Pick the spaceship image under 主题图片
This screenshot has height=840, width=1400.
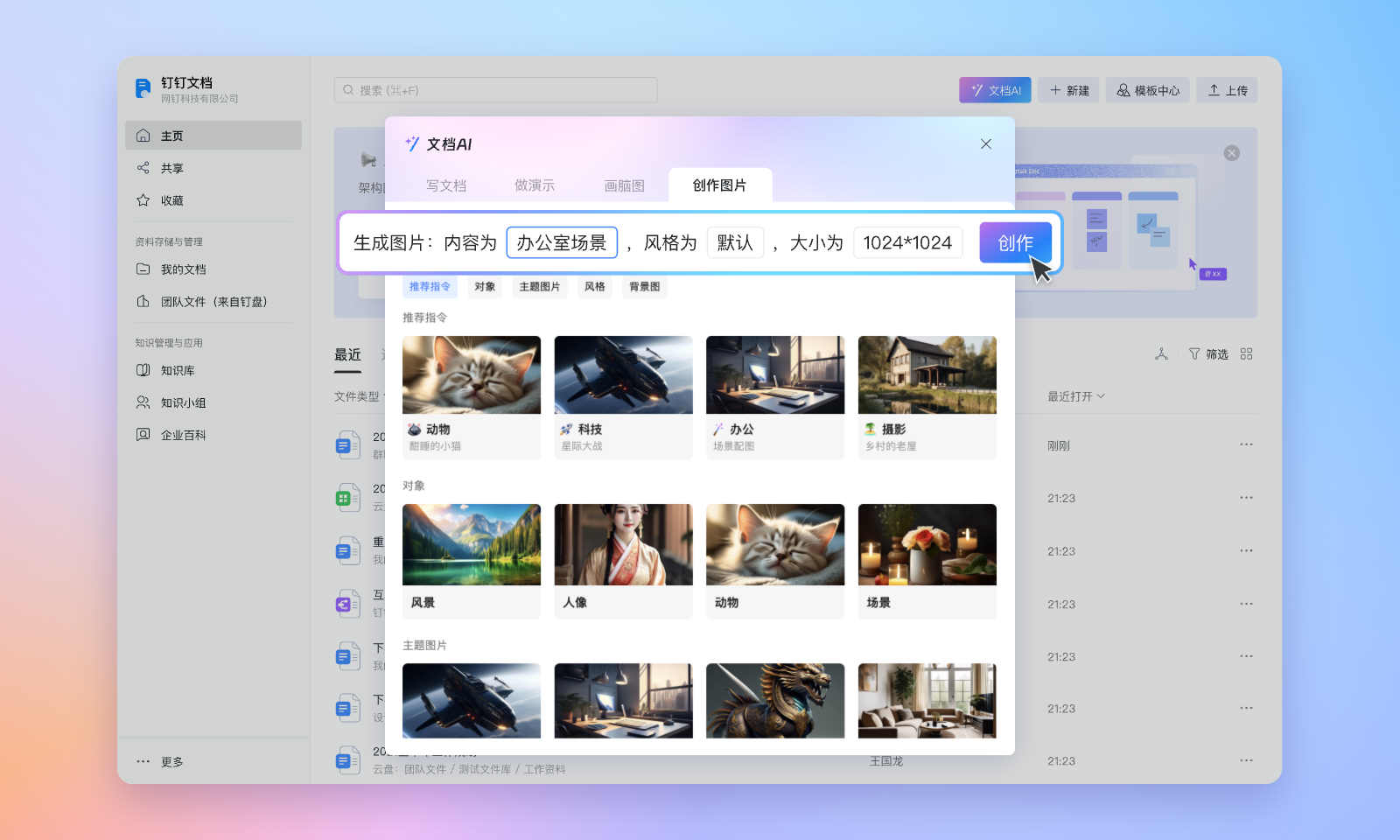tap(472, 701)
